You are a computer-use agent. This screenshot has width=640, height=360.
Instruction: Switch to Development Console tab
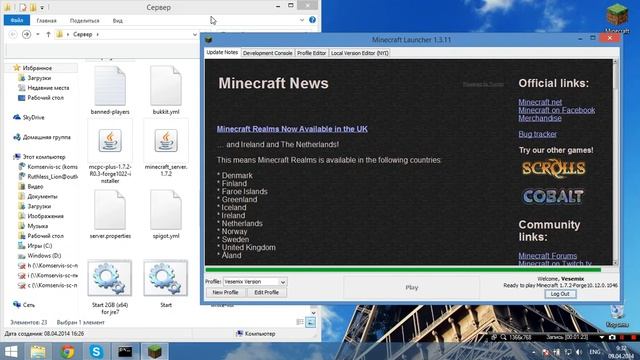pyautogui.click(x=267, y=53)
